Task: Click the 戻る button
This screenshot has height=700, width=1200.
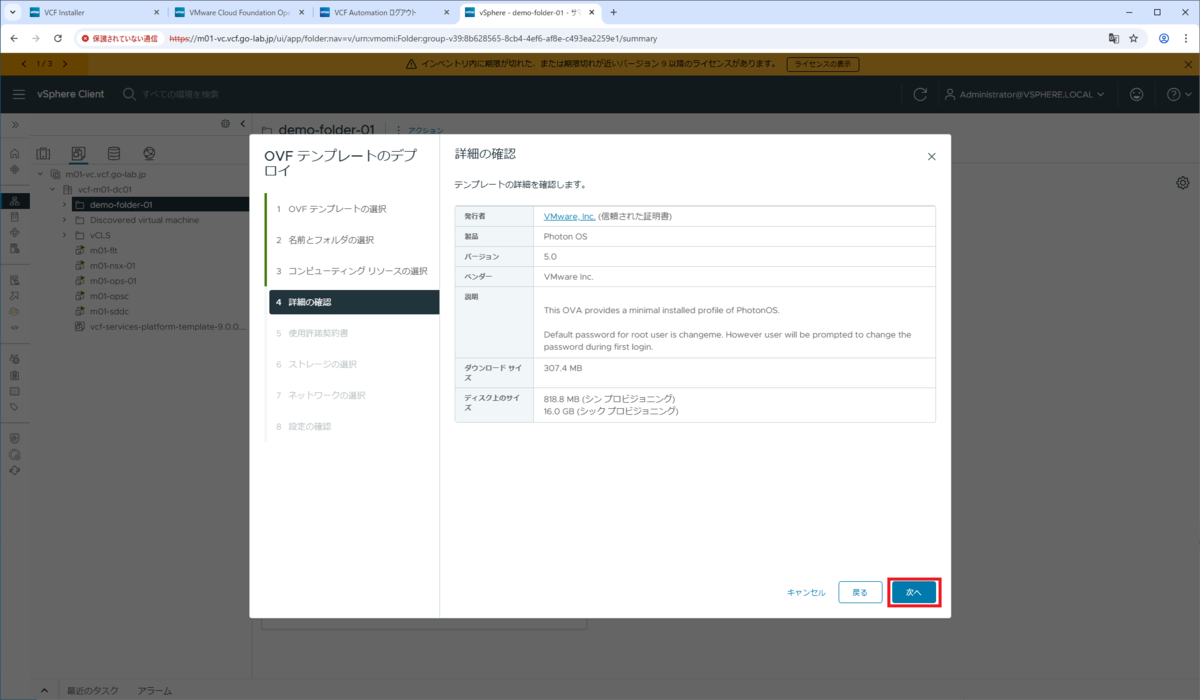Action: click(x=860, y=592)
